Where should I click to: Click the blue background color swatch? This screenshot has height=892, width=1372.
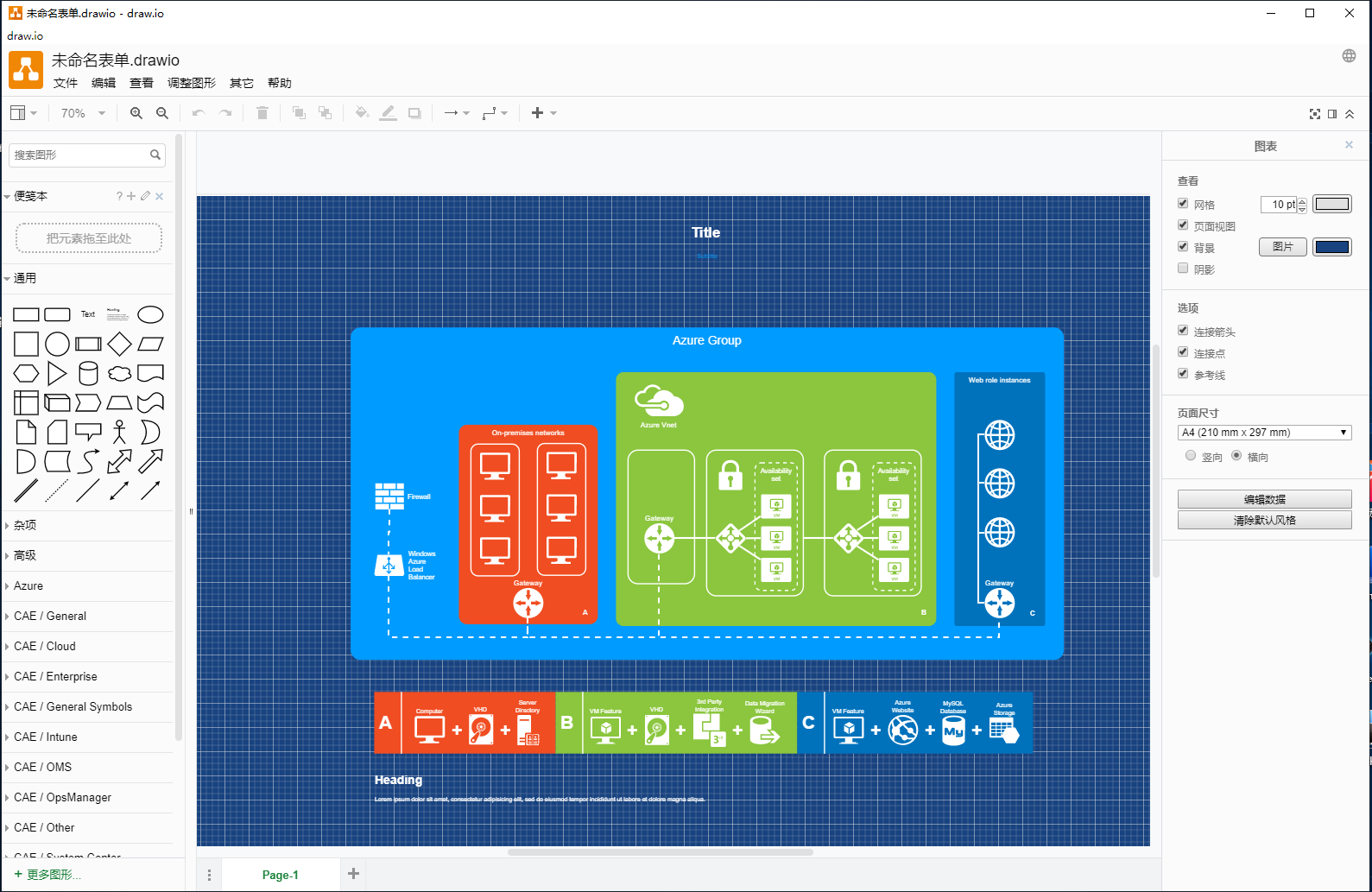click(1332, 247)
